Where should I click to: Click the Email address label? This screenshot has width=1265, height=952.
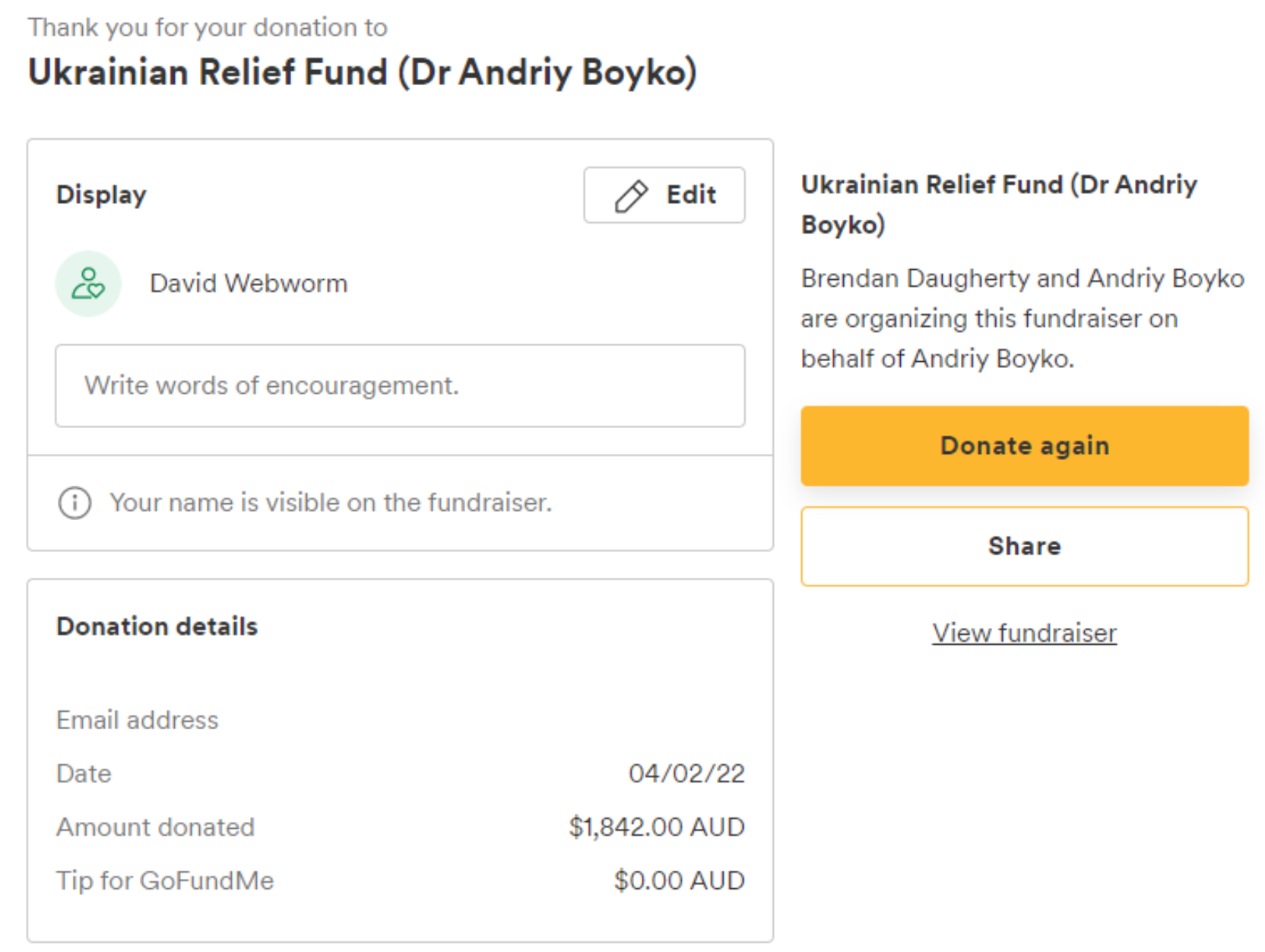pyautogui.click(x=137, y=720)
